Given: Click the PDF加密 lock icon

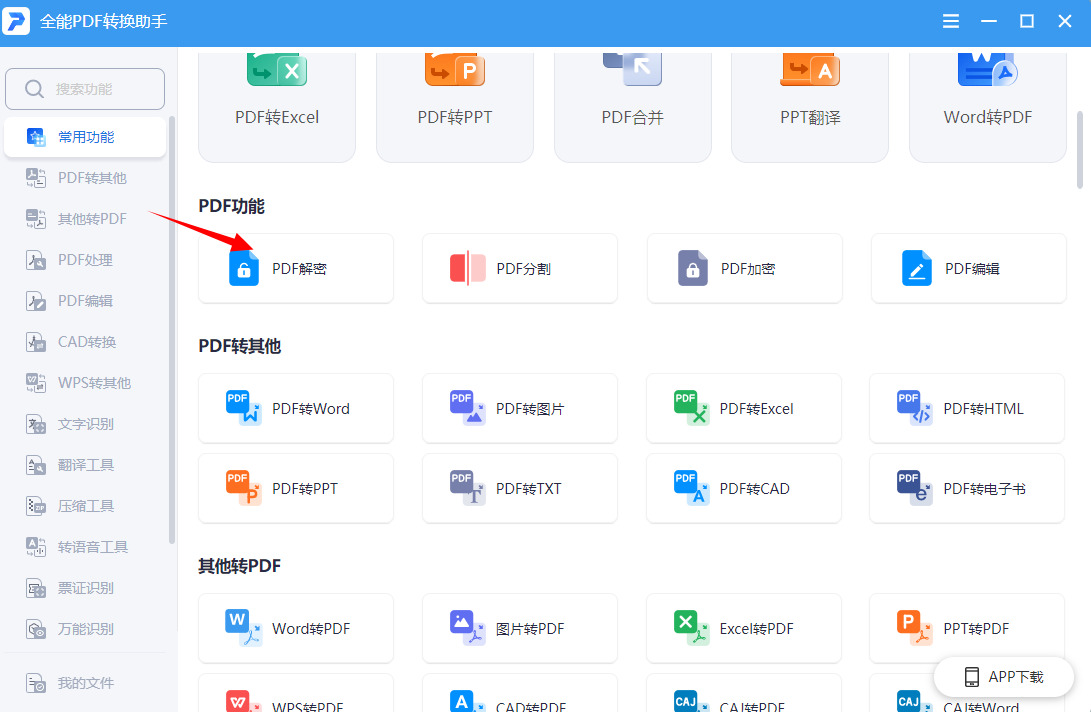Looking at the screenshot, I should coord(692,269).
